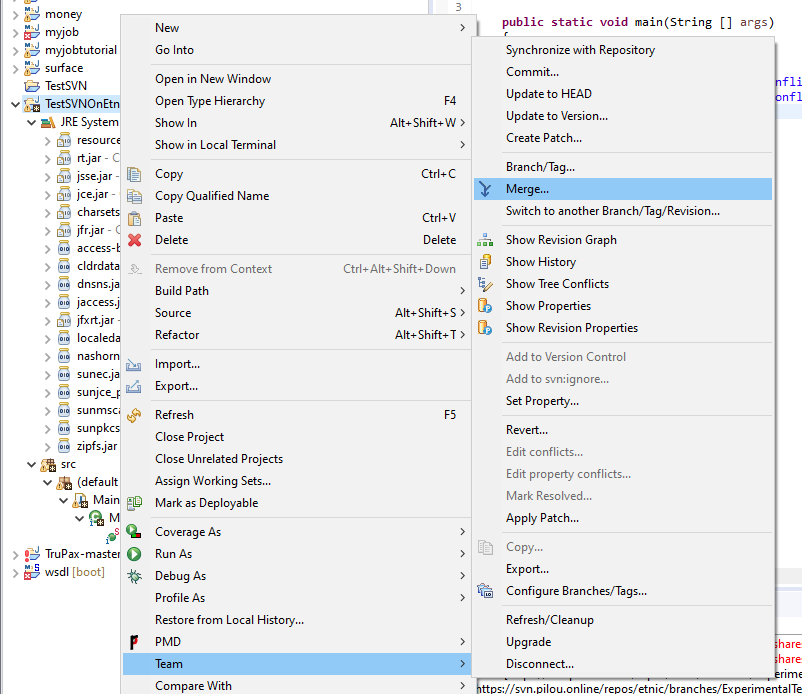The height and width of the screenshot is (694, 802).
Task: Click Switch to another Branch/Tag/Revision
Action: pyautogui.click(x=612, y=211)
